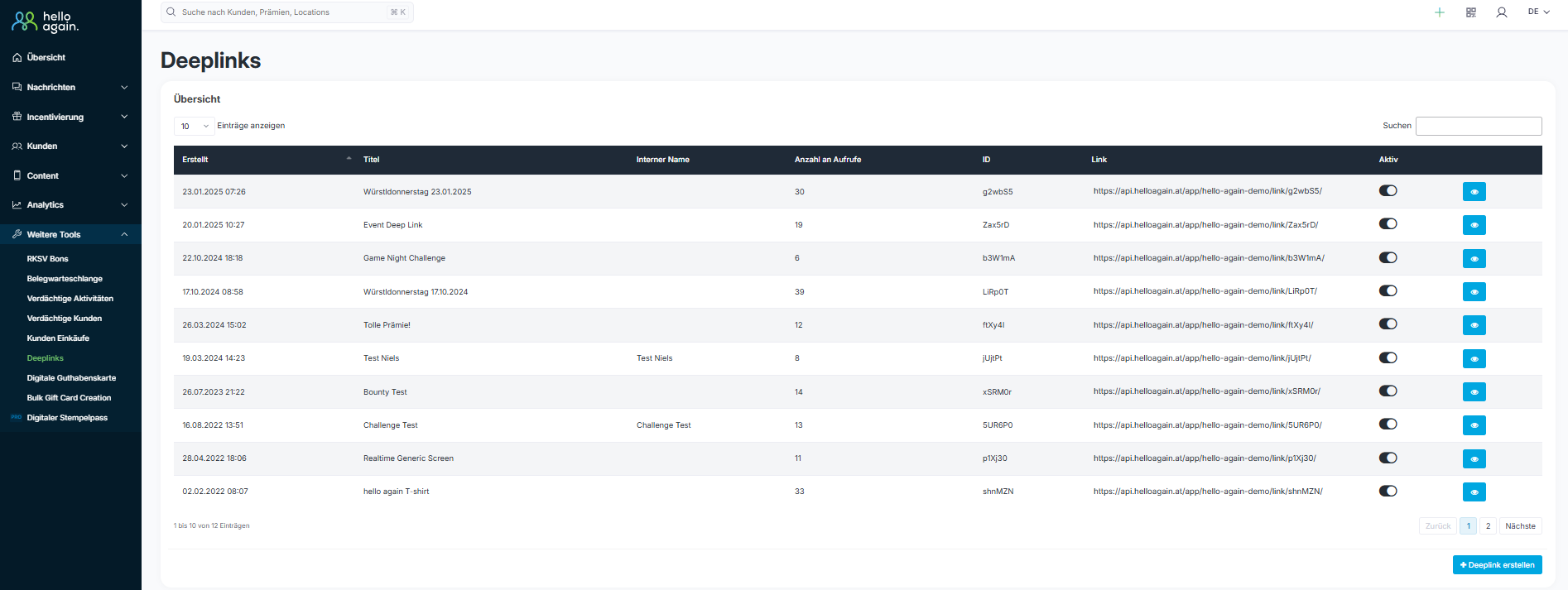View the Würstldonnerstag 23.01.2025 deeplink eye button
The image size is (1568, 590).
click(x=1474, y=192)
